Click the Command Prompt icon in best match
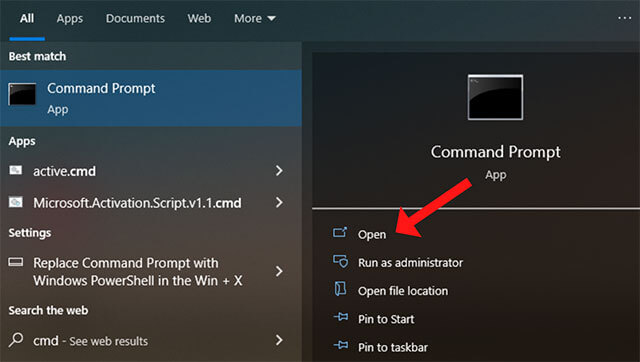The image size is (640, 362). [x=22, y=94]
